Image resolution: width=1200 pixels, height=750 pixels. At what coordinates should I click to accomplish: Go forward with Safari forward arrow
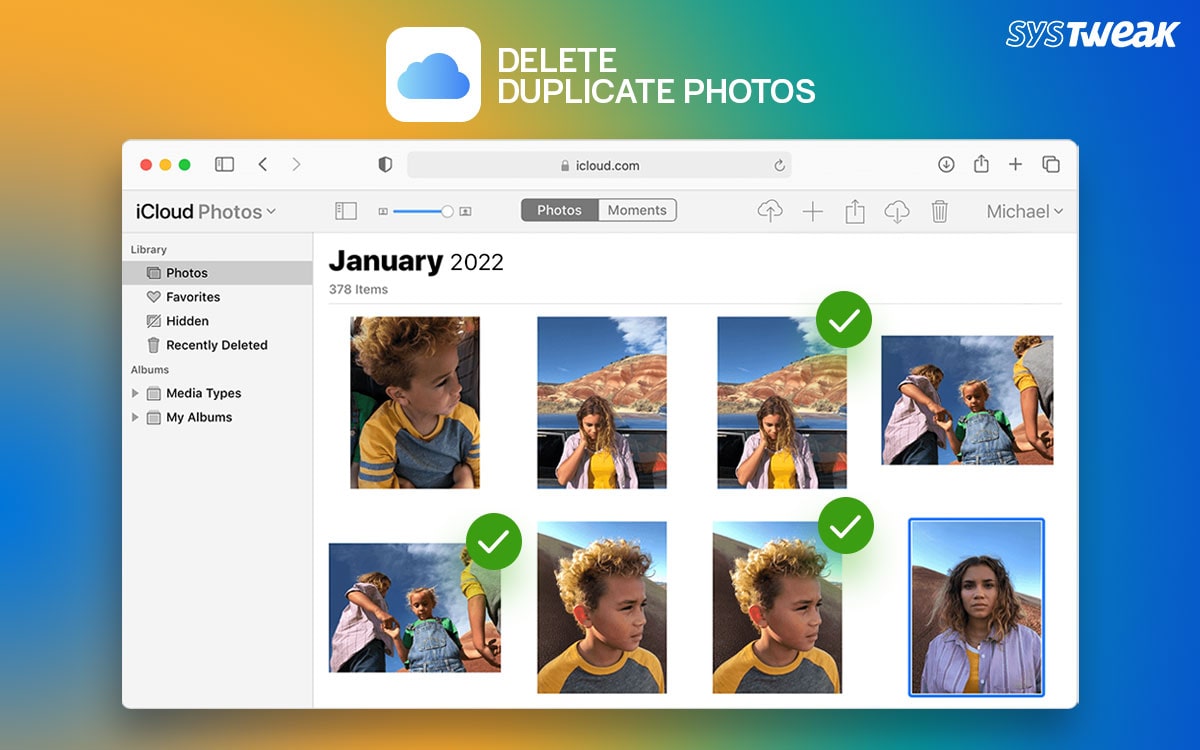pos(296,164)
